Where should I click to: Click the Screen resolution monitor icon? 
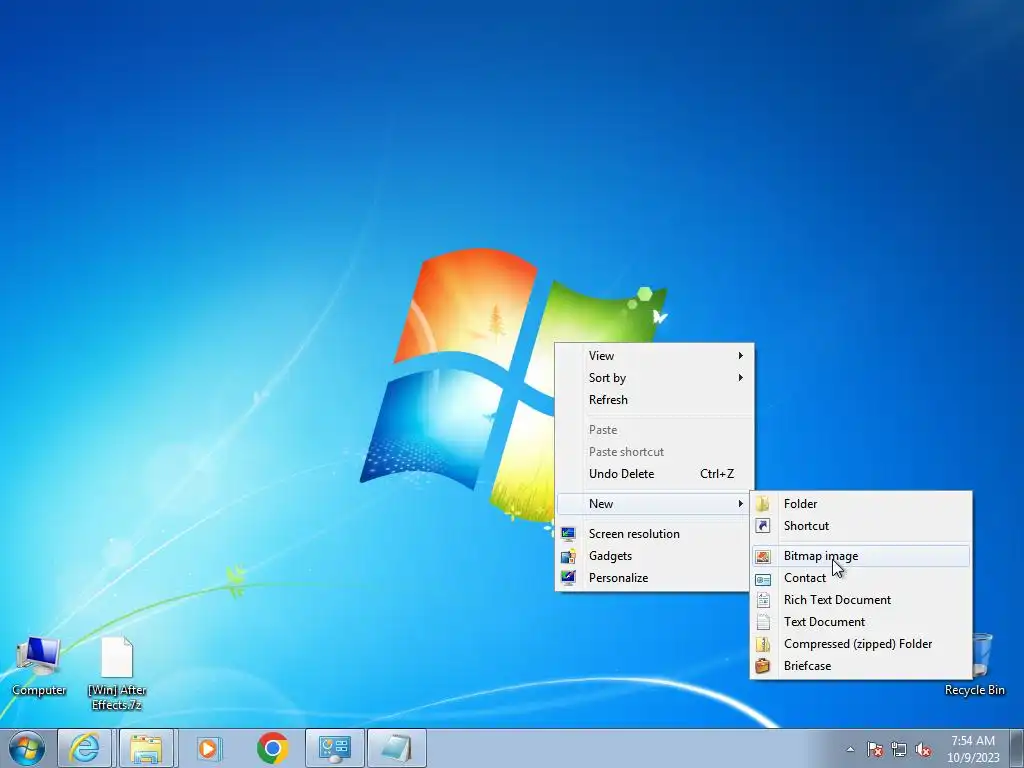pyautogui.click(x=568, y=534)
